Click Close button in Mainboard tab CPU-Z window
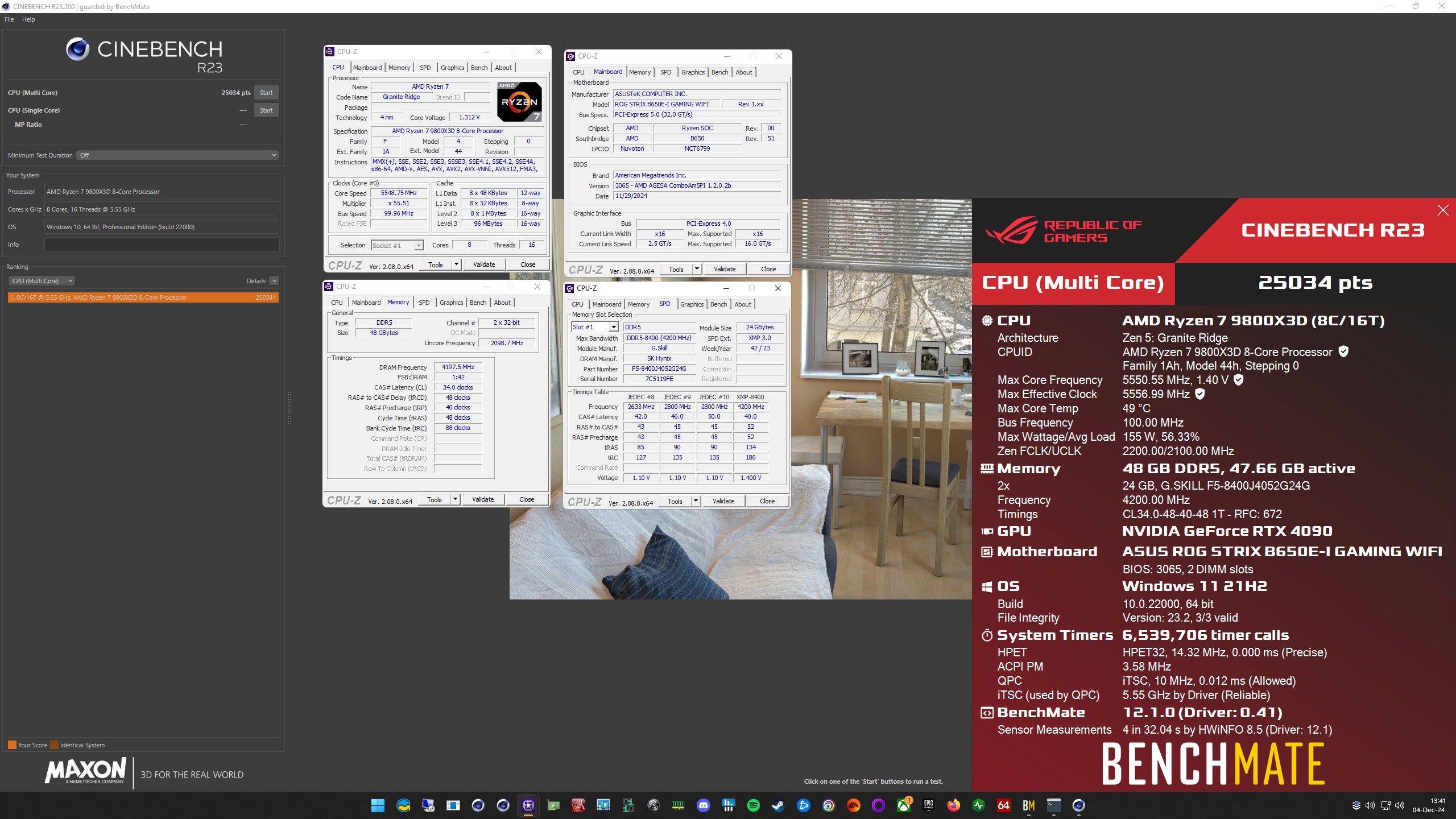The image size is (1456, 819). (x=768, y=269)
